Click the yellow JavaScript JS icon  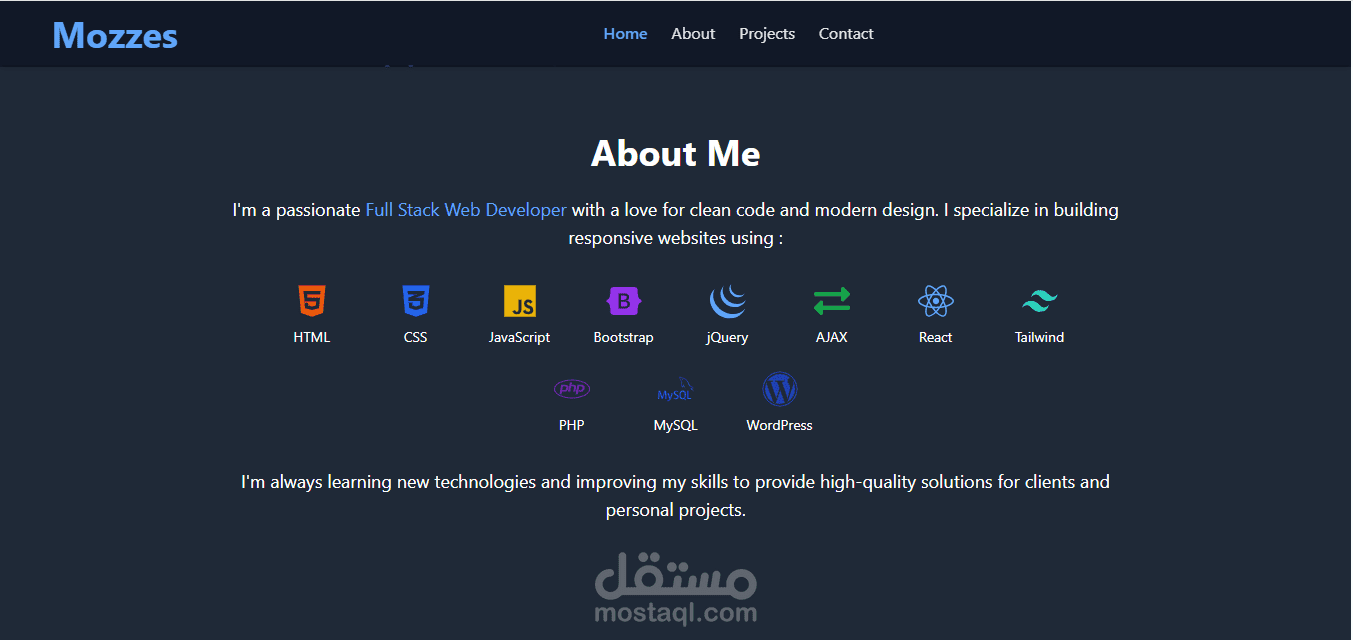[x=520, y=301]
